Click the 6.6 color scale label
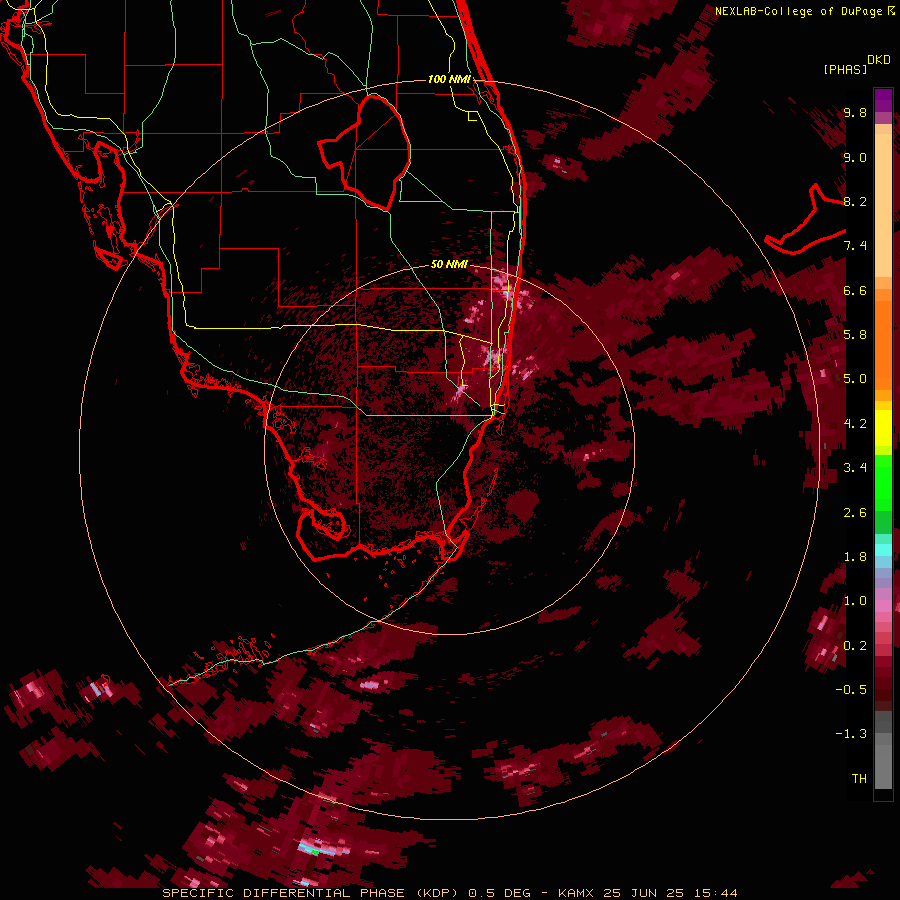Screen dimensions: 900x900 pyautogui.click(x=855, y=290)
